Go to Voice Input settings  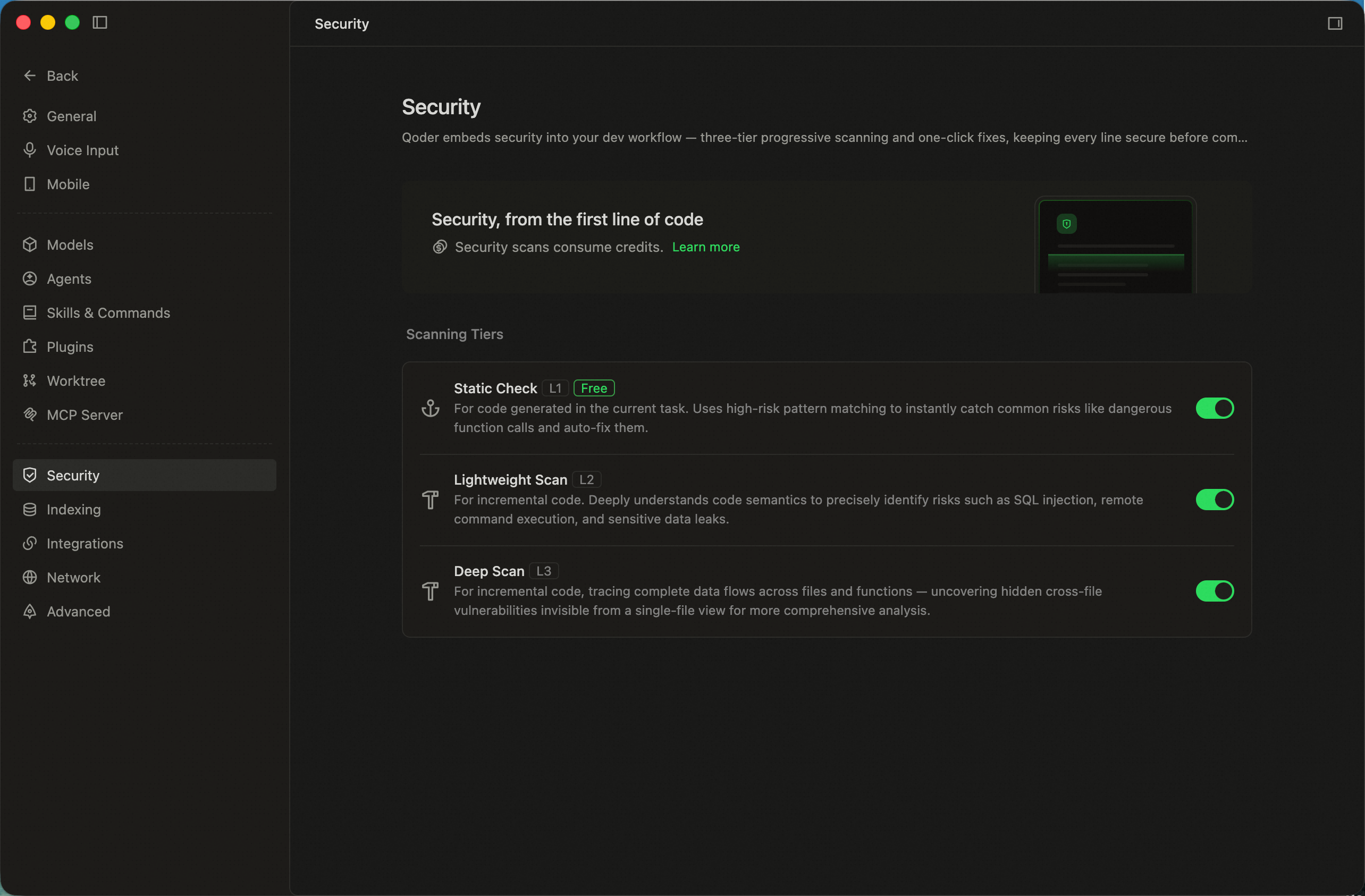(145, 150)
